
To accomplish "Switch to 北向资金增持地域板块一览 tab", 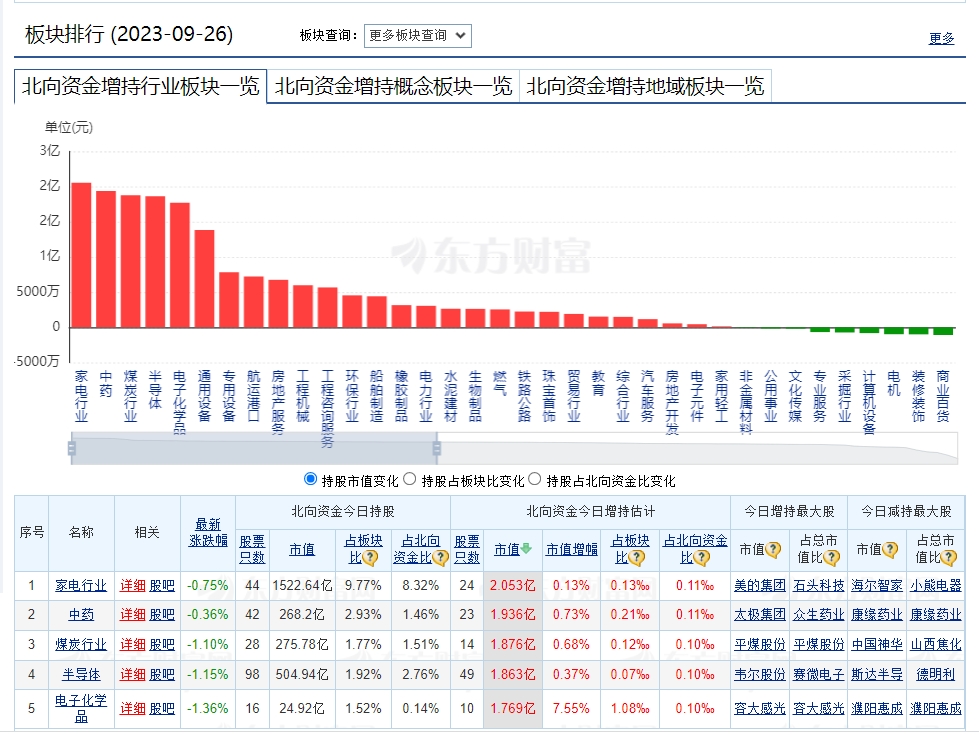I will tap(645, 86).
